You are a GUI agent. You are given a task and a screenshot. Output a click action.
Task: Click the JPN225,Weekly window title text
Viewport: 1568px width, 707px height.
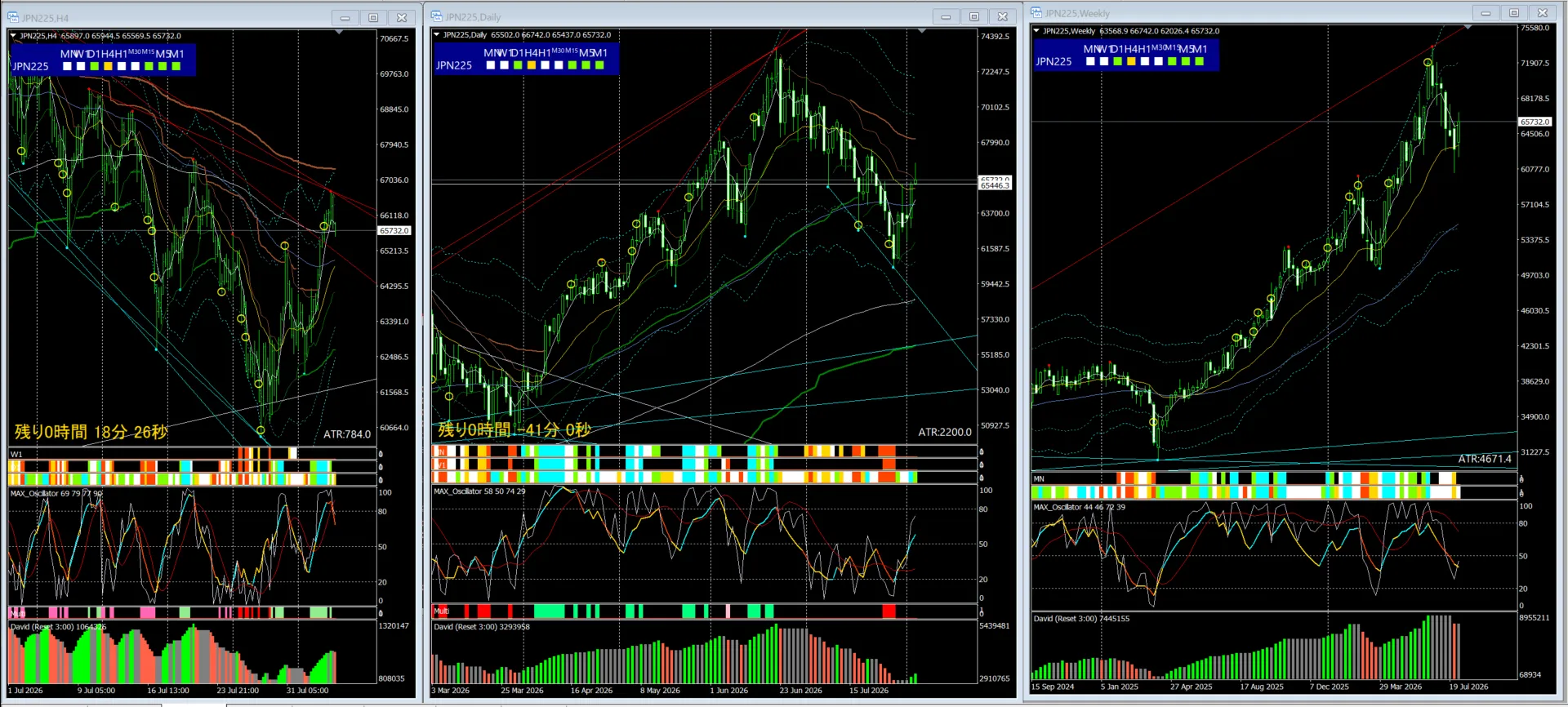[1077, 13]
